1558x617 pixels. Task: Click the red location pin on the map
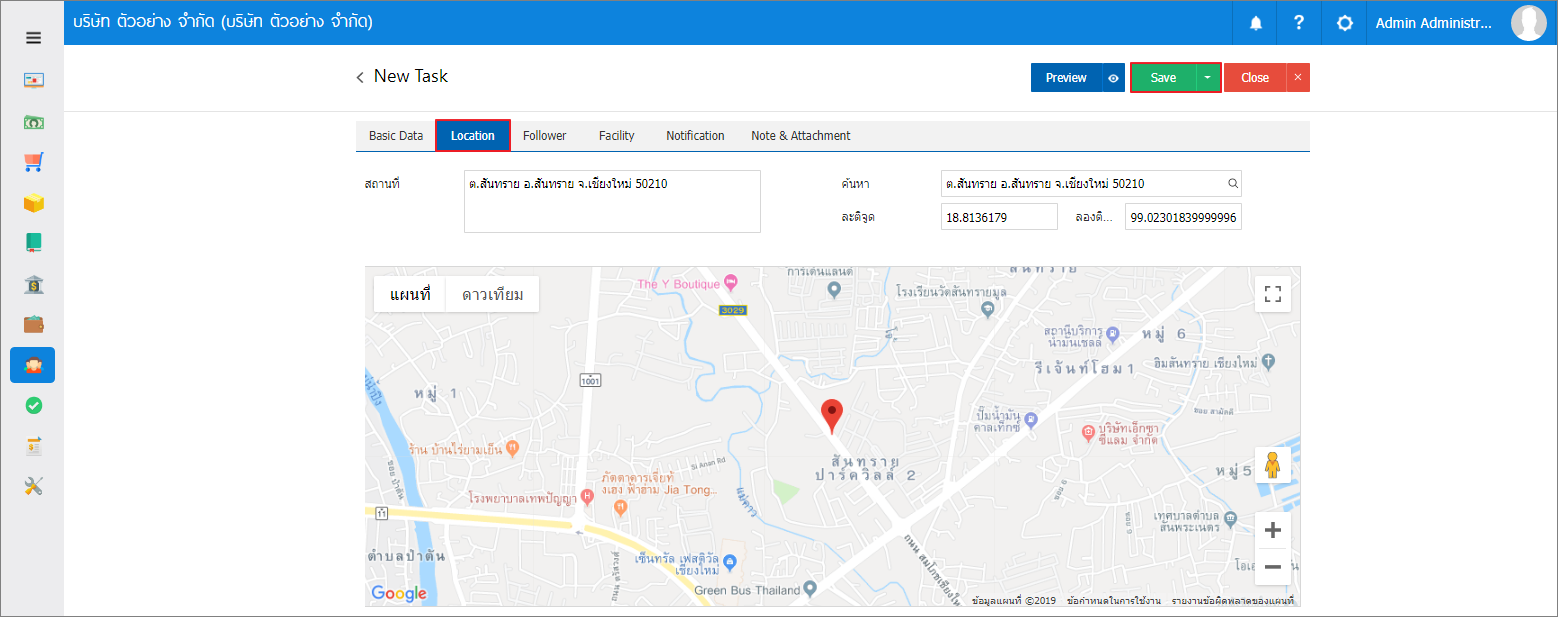[831, 415]
